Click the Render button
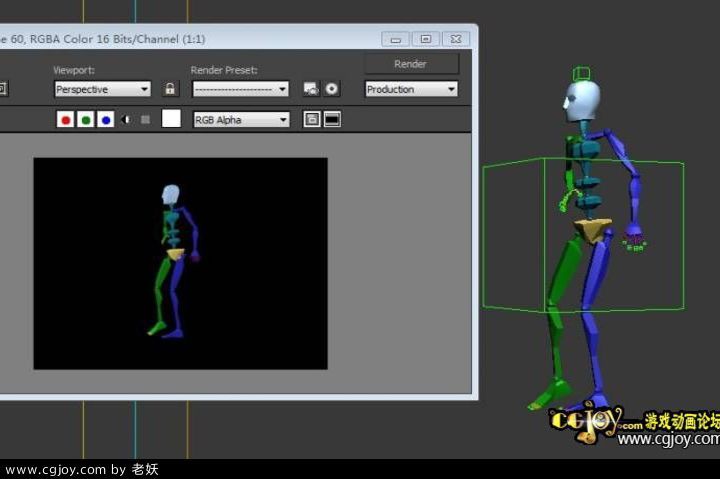The width and height of the screenshot is (720, 479). 411,64
